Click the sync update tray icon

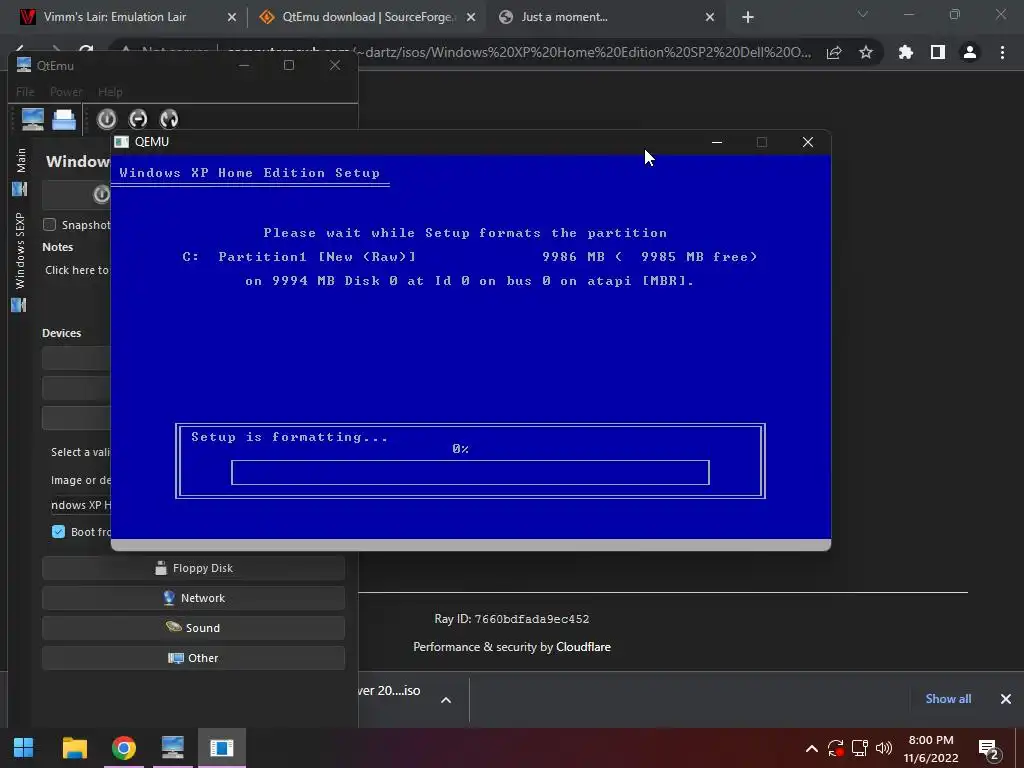coord(835,748)
